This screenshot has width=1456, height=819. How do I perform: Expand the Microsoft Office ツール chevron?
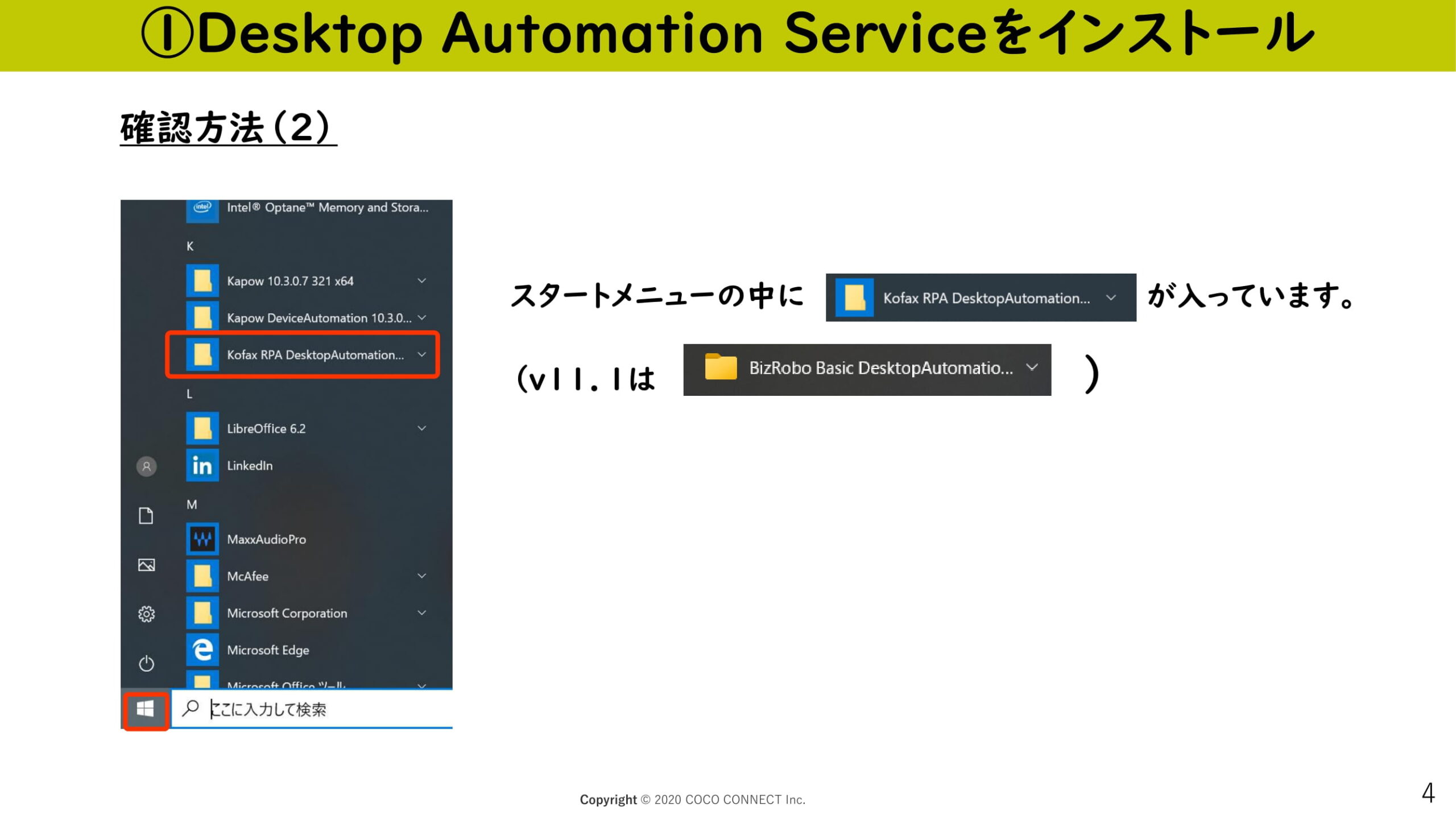[x=422, y=685]
